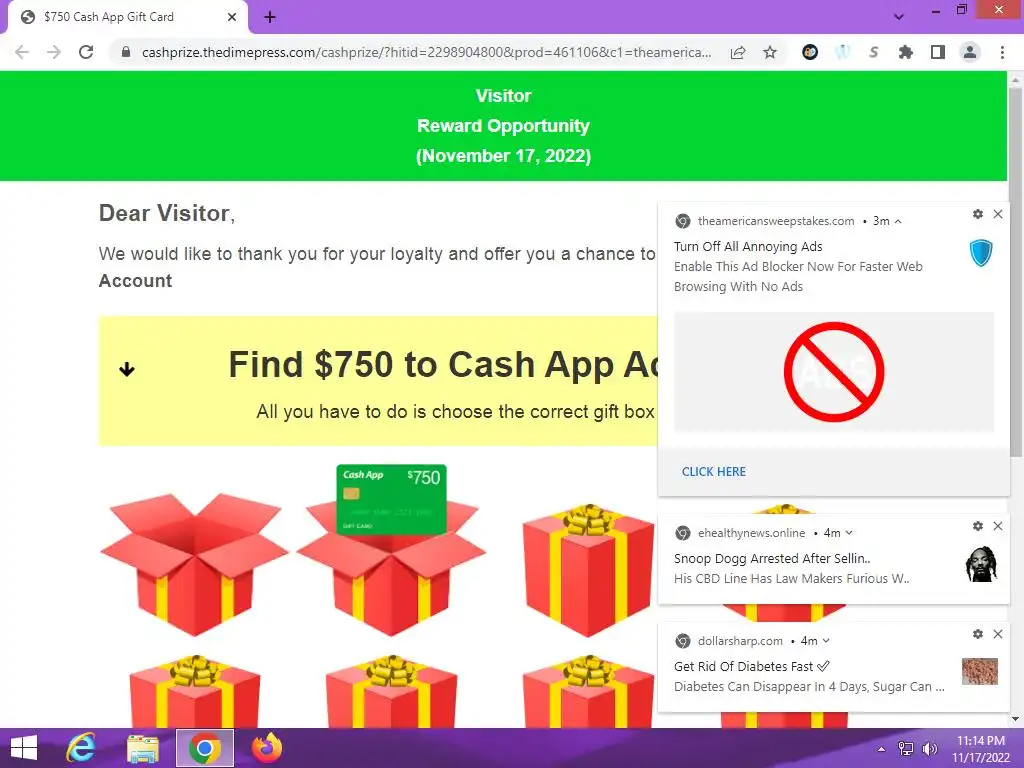Expand the dollarsharp.com notification chevron
1024x768 pixels.
point(826,641)
